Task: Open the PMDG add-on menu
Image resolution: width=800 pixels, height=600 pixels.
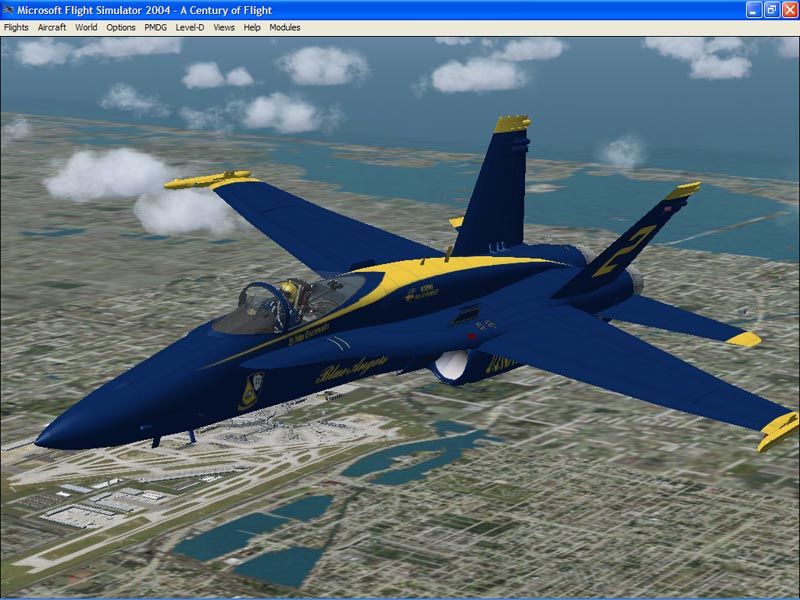Action: 155,27
